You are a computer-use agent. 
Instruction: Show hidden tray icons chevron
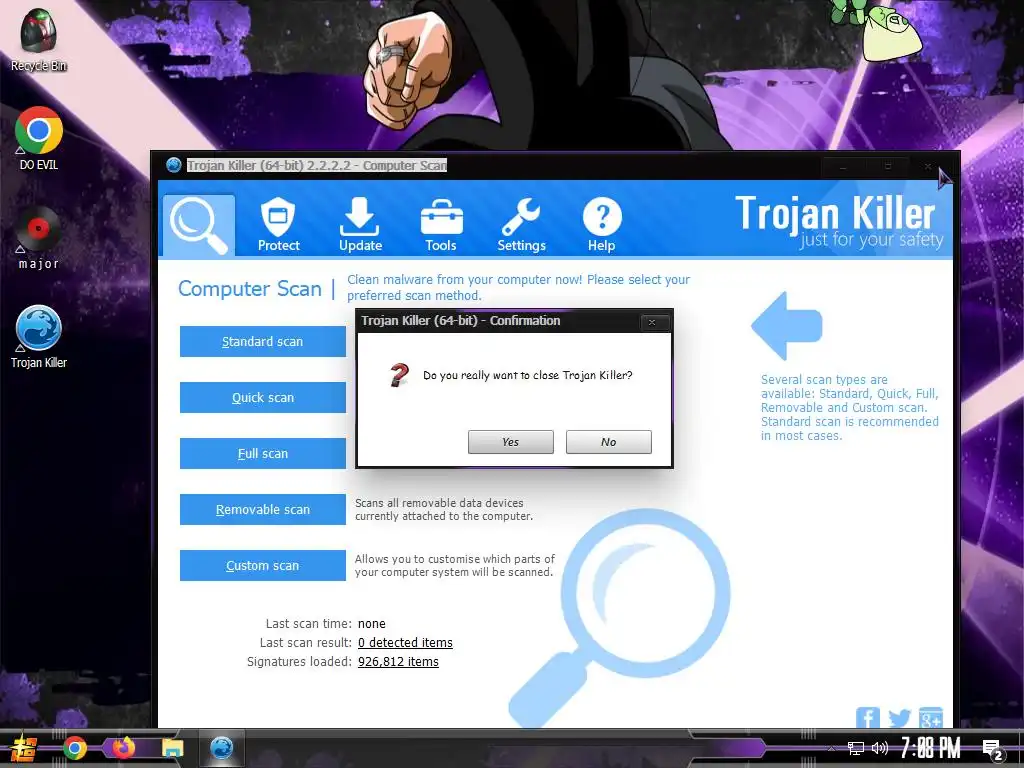(831, 748)
